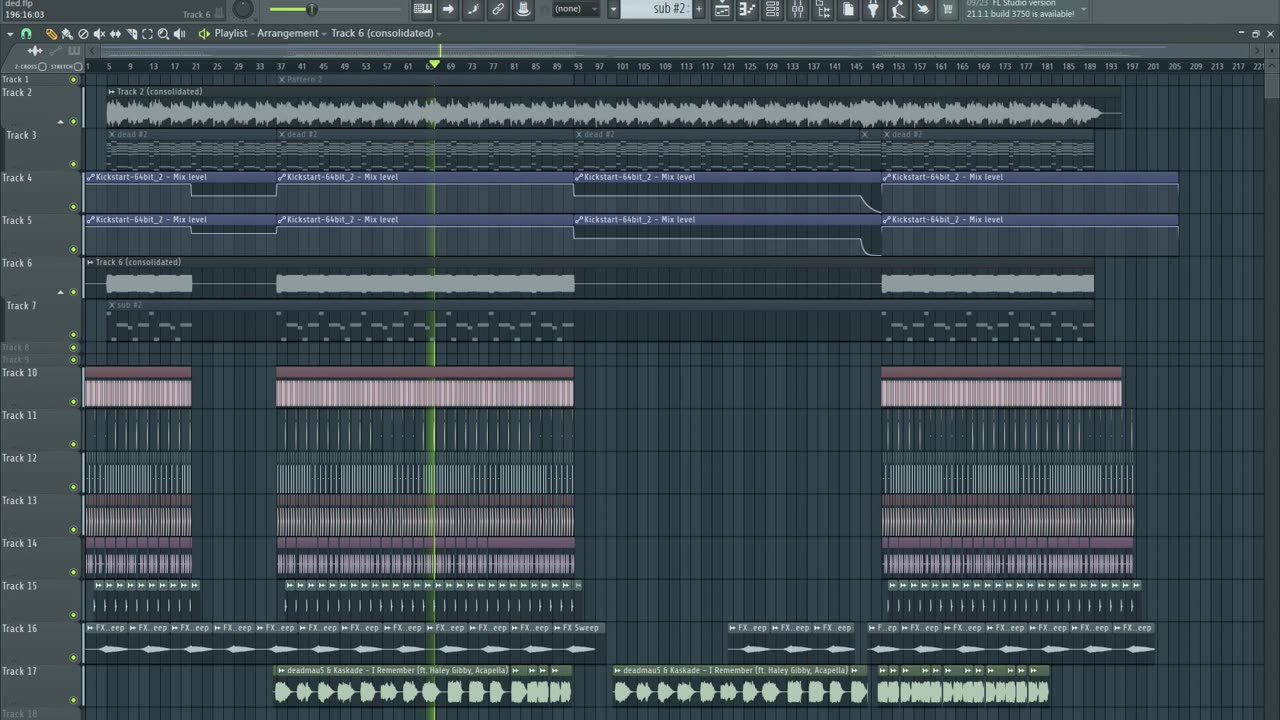Mute Track 16 with its green dot
This screenshot has height=720, width=1280.
[73, 658]
